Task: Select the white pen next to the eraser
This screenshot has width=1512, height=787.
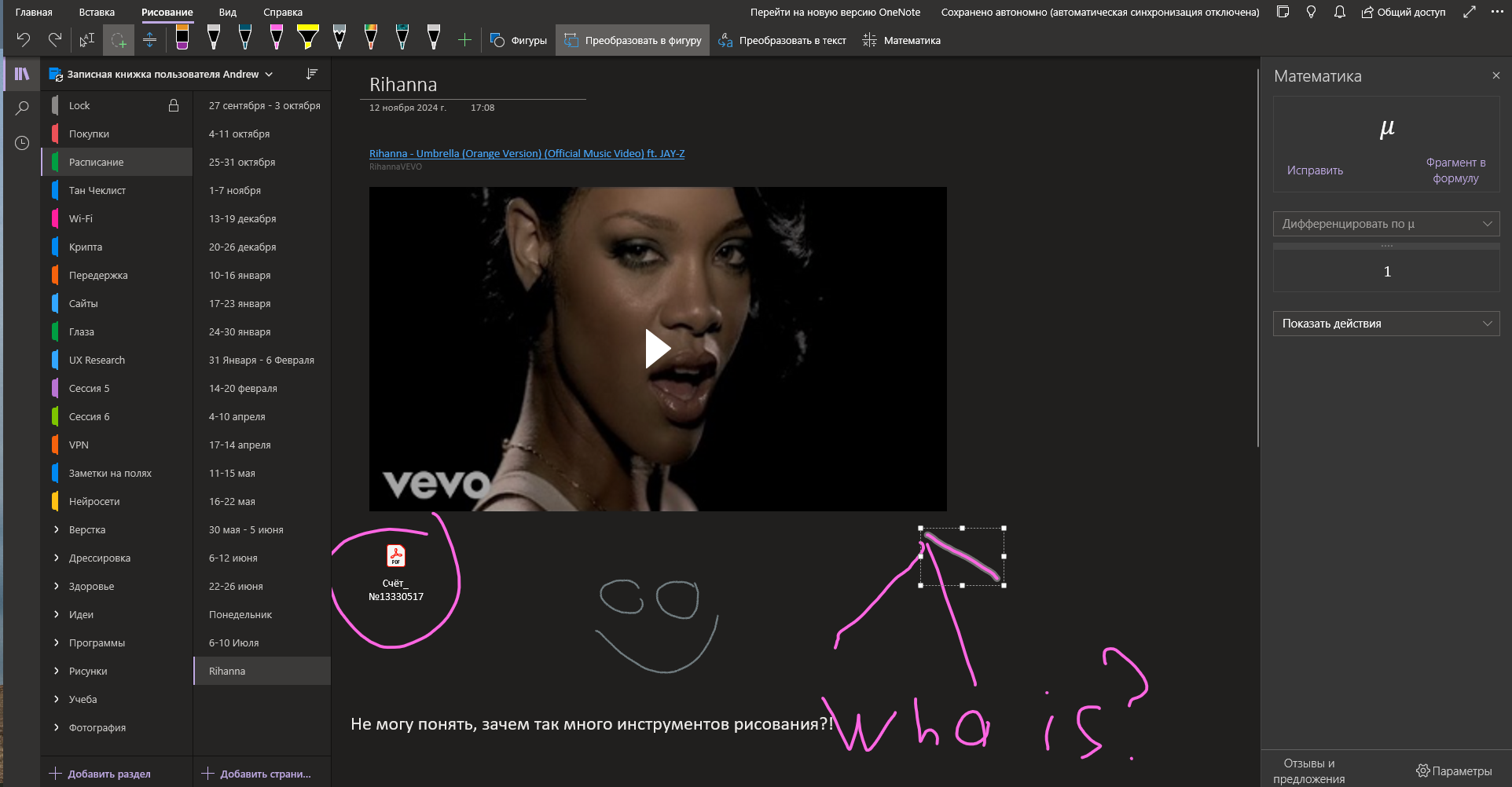Action: click(x=213, y=38)
